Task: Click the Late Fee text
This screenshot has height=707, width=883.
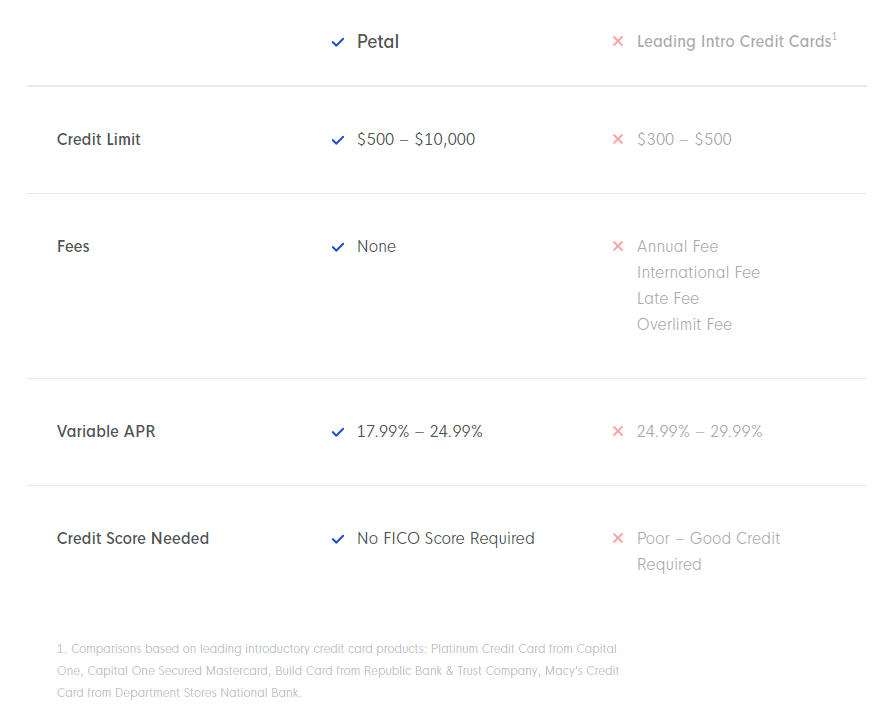Action: pos(668,298)
